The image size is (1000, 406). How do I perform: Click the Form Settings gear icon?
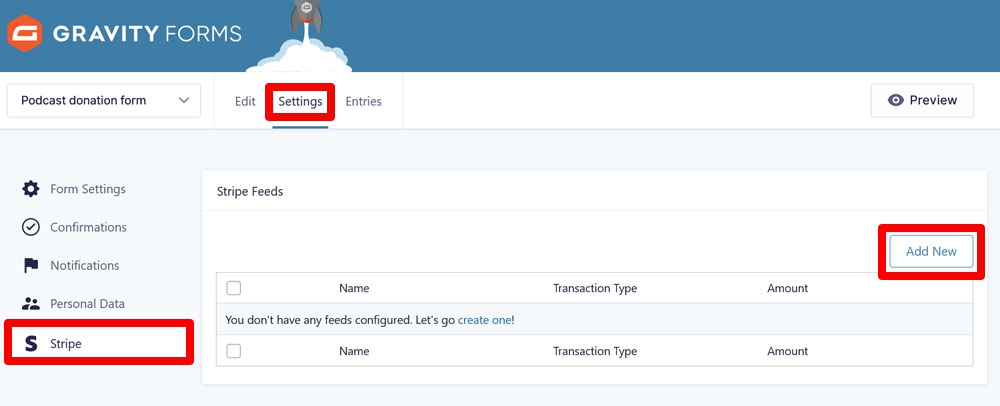click(x=31, y=189)
